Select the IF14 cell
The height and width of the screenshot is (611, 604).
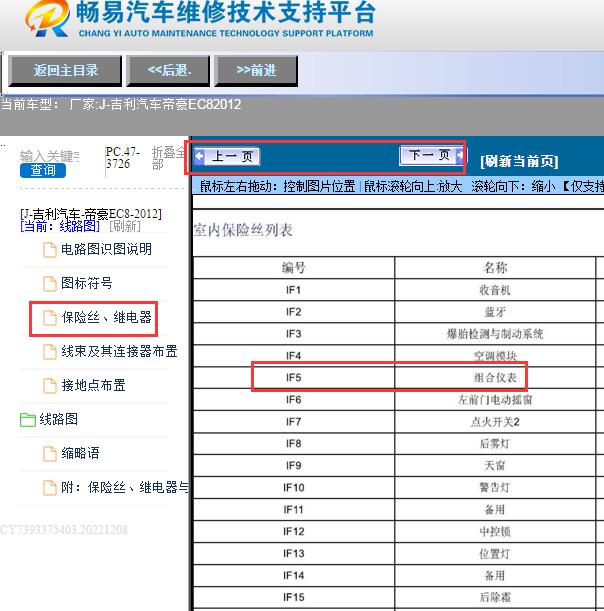tap(293, 576)
